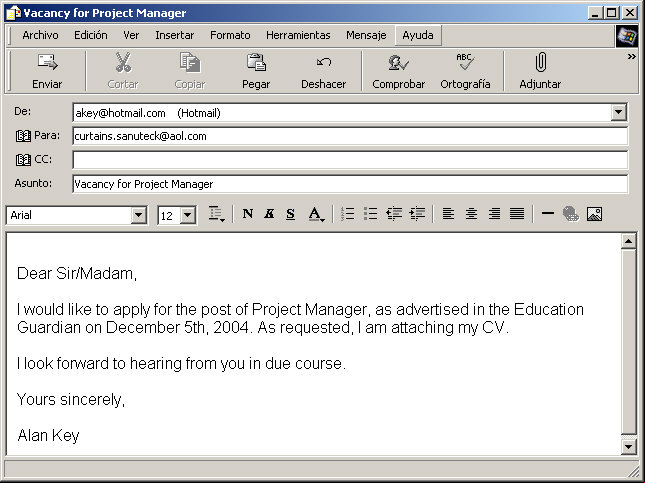Open the Insertar menu
This screenshot has height=483, width=645.
[x=174, y=35]
